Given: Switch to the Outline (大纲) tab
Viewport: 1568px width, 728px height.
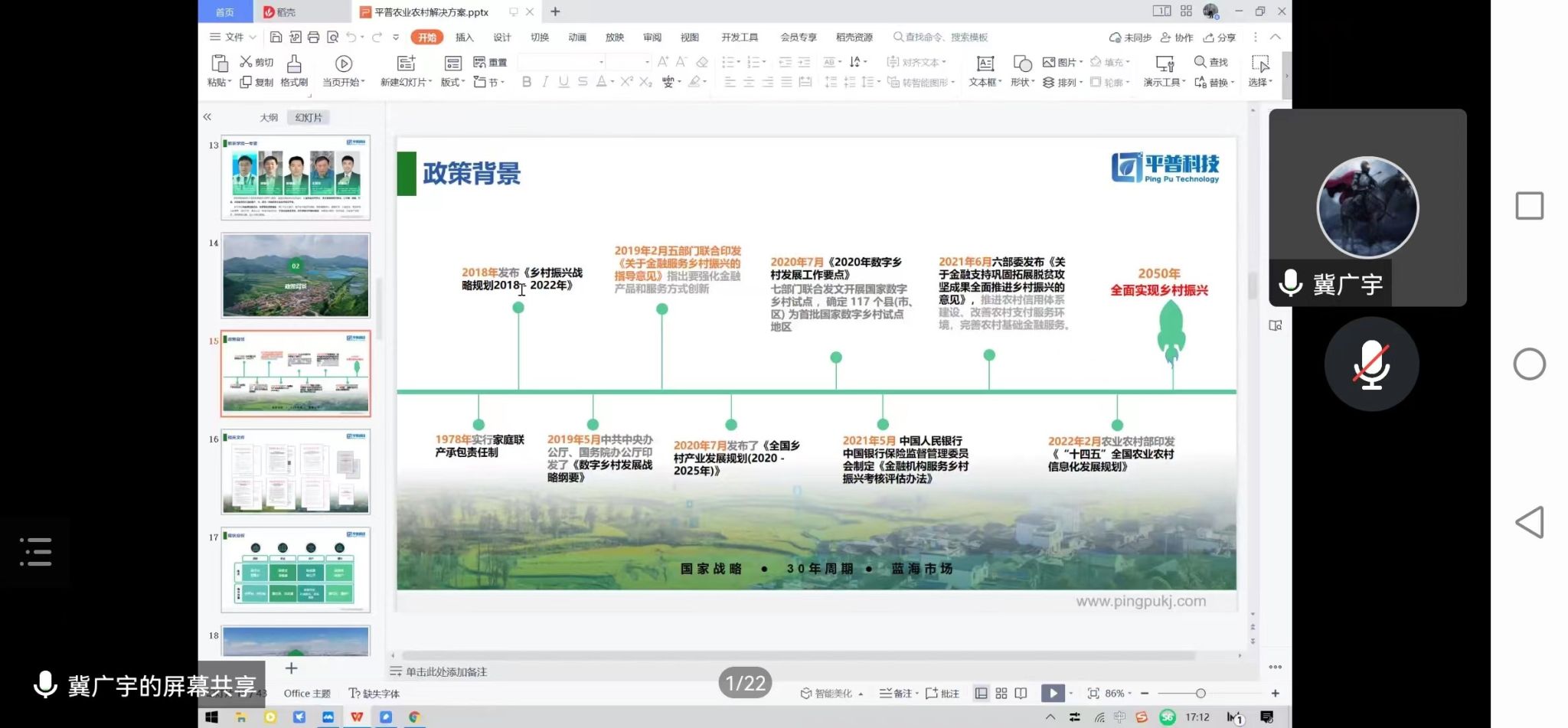Looking at the screenshot, I should [x=269, y=117].
